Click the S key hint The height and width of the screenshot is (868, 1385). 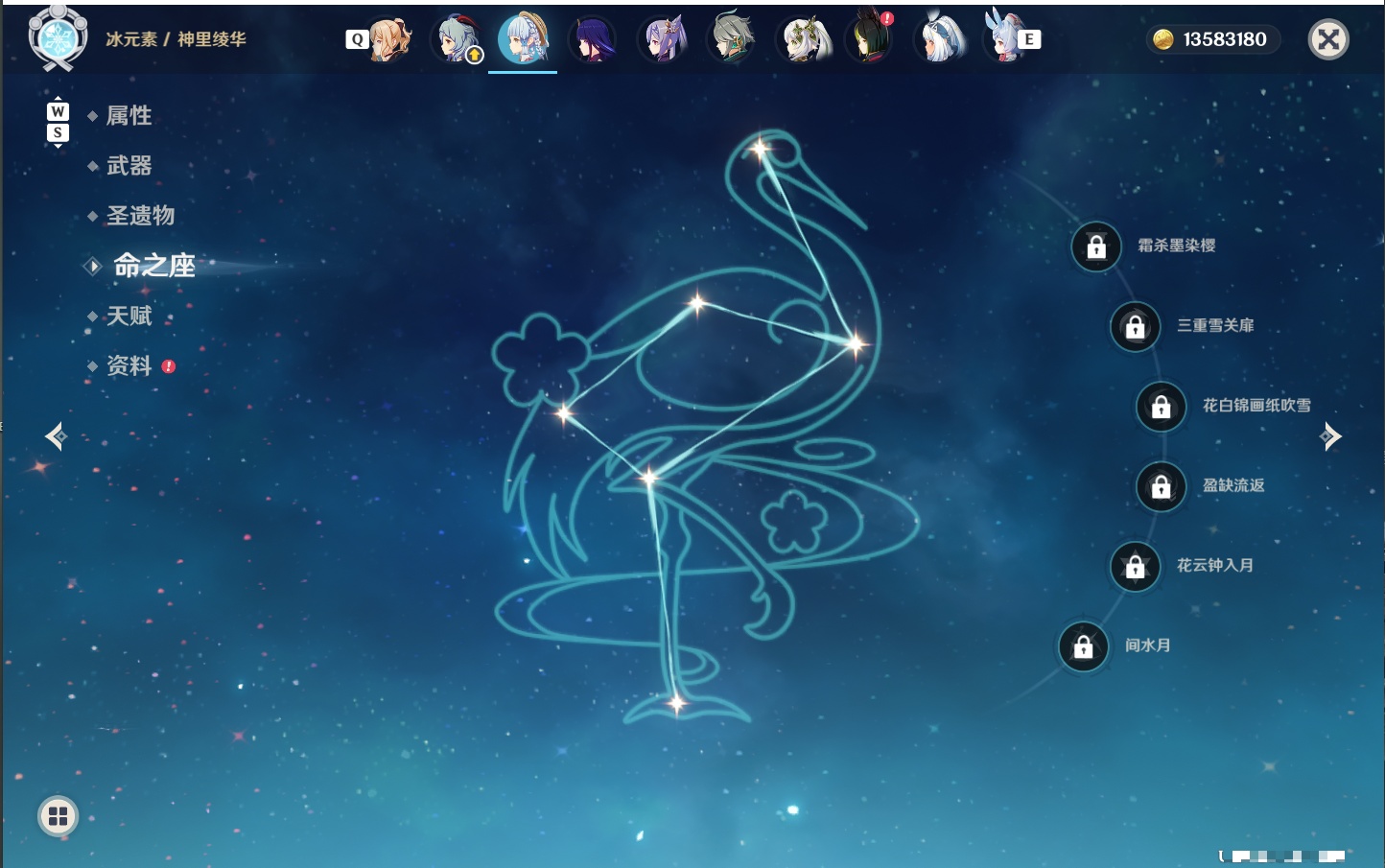(x=58, y=132)
